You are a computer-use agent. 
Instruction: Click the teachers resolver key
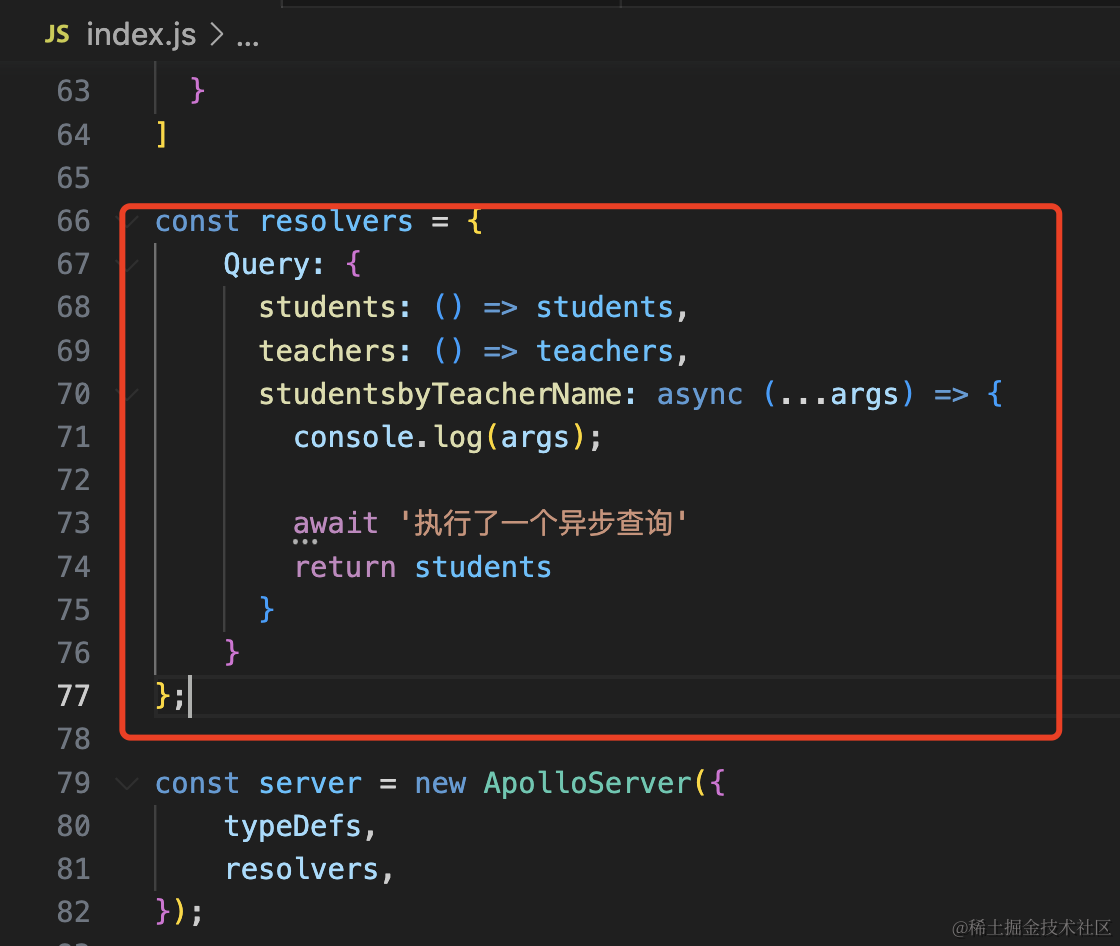[x=326, y=351]
